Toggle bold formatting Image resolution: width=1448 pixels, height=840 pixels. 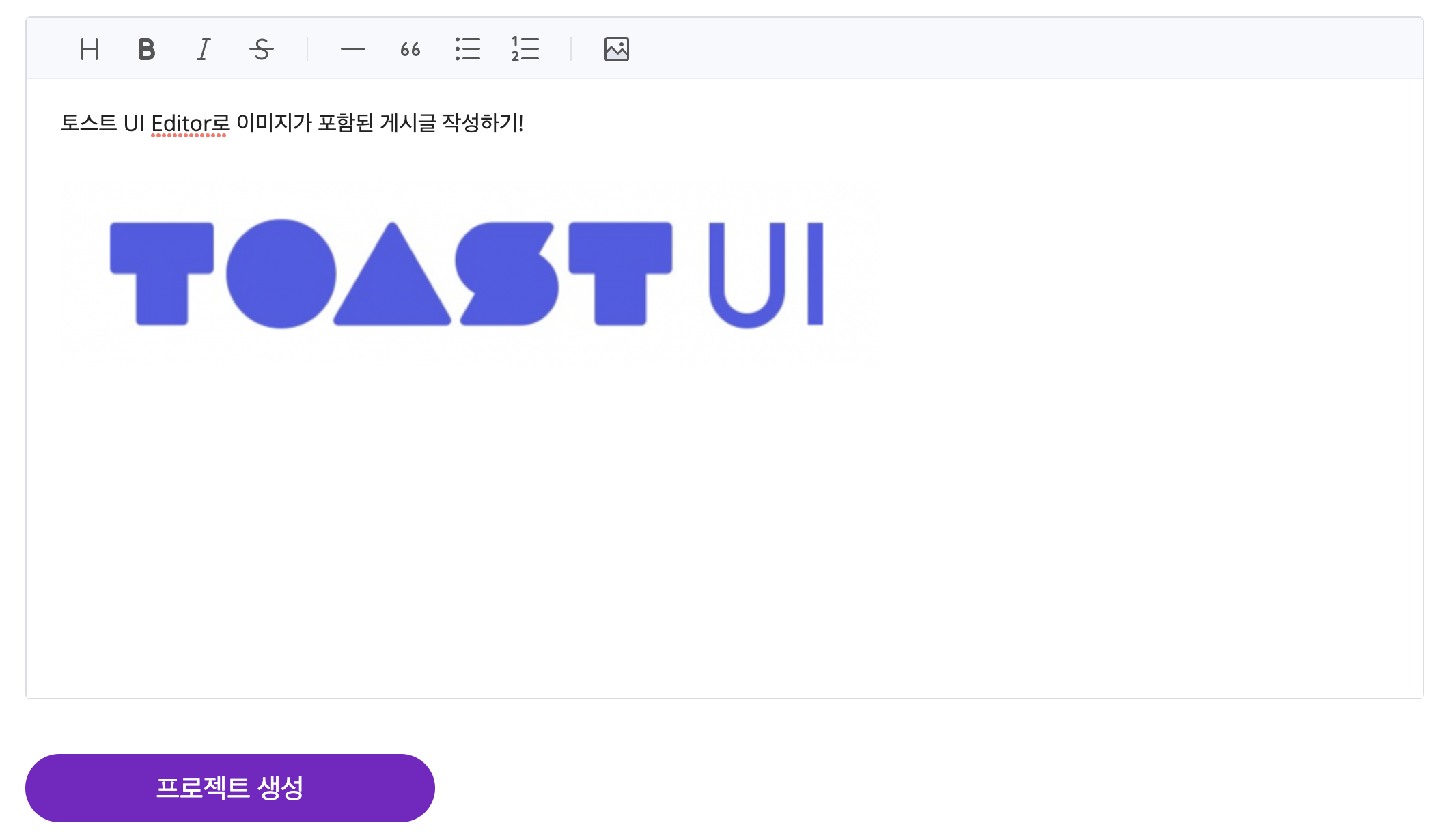146,49
